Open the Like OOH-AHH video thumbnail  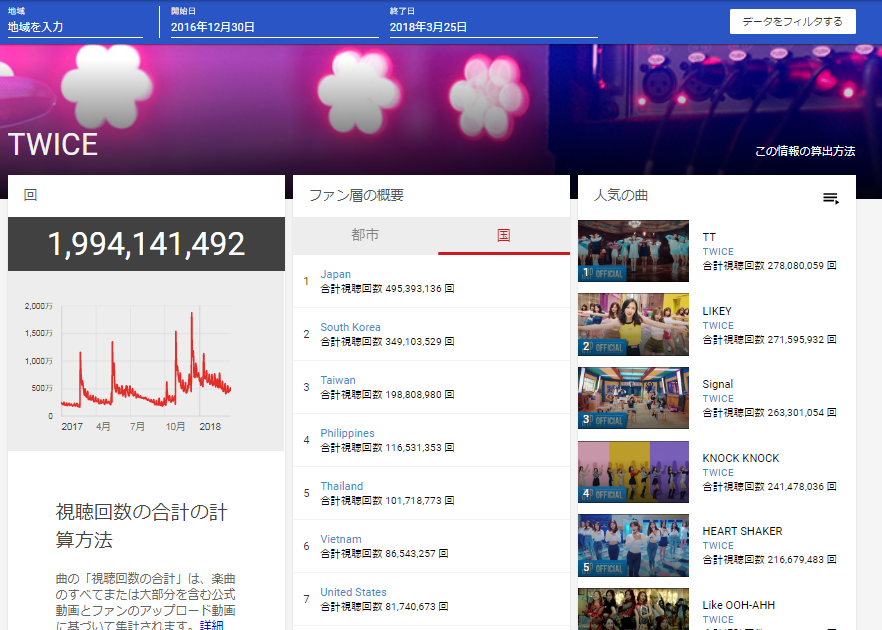click(x=633, y=609)
